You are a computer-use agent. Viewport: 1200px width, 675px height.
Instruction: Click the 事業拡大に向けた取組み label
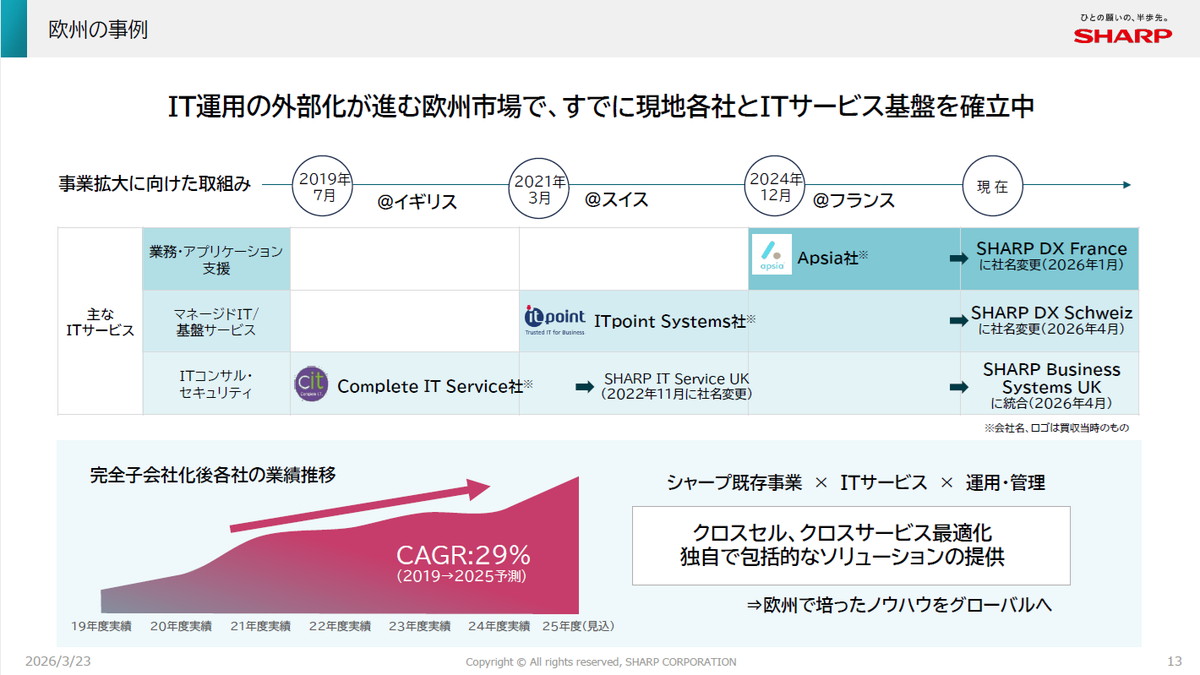click(x=154, y=184)
